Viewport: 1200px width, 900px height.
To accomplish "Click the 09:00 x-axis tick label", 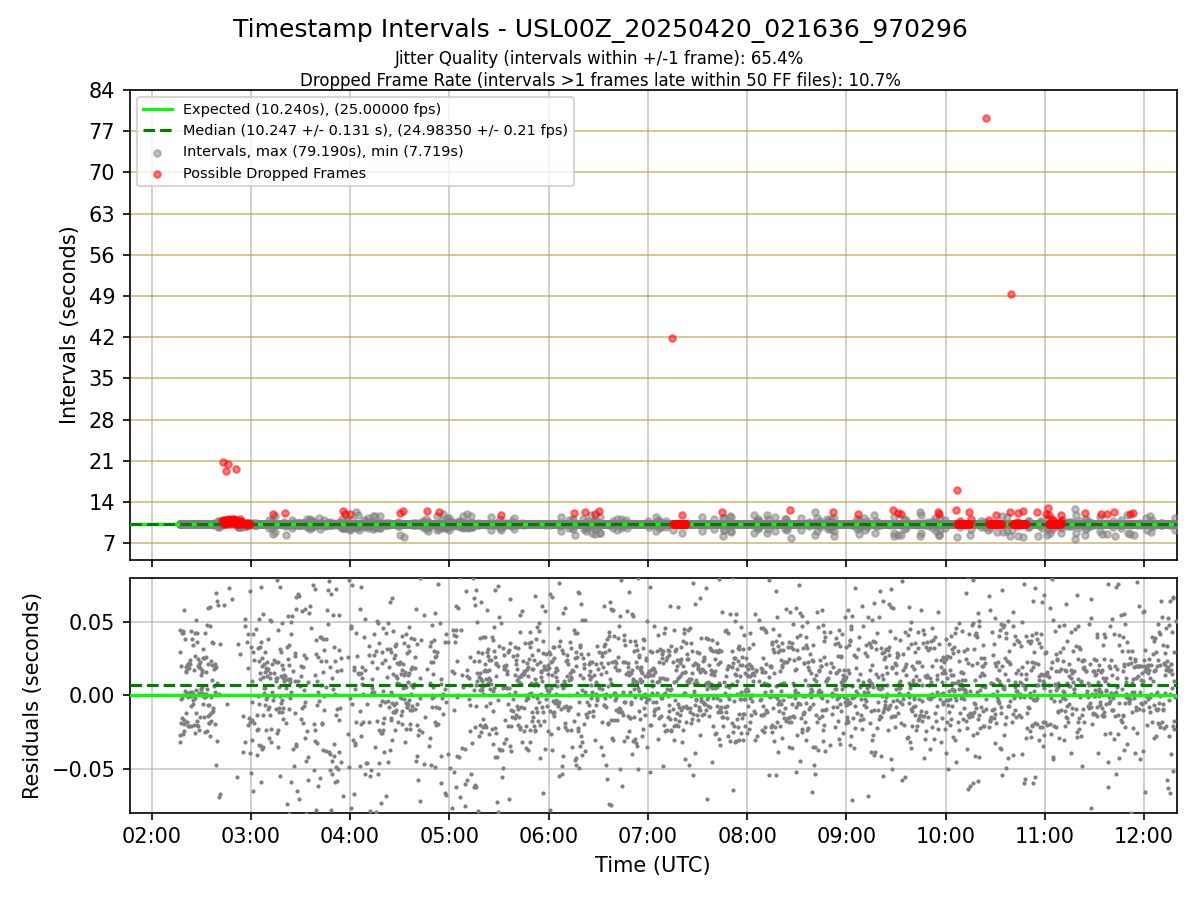I will click(x=846, y=833).
